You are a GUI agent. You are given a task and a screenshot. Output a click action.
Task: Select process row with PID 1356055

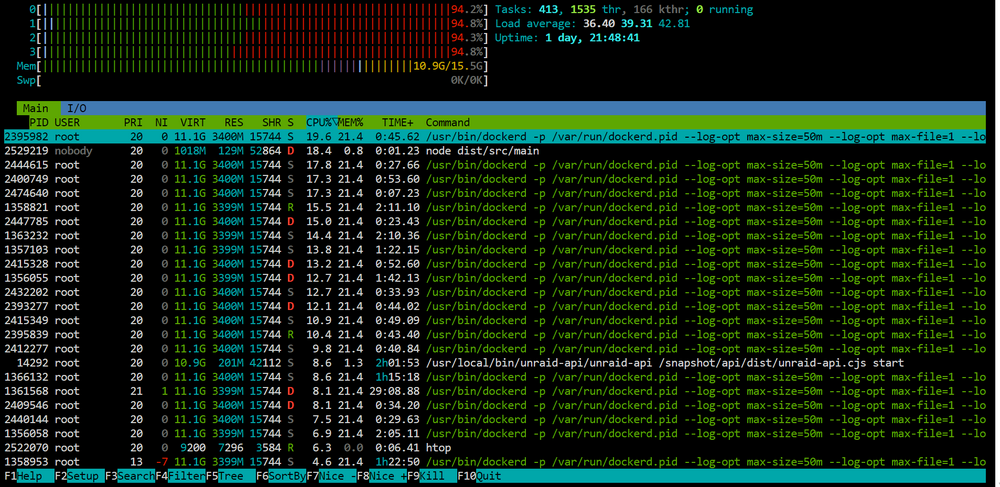pyautogui.click(x=496, y=278)
